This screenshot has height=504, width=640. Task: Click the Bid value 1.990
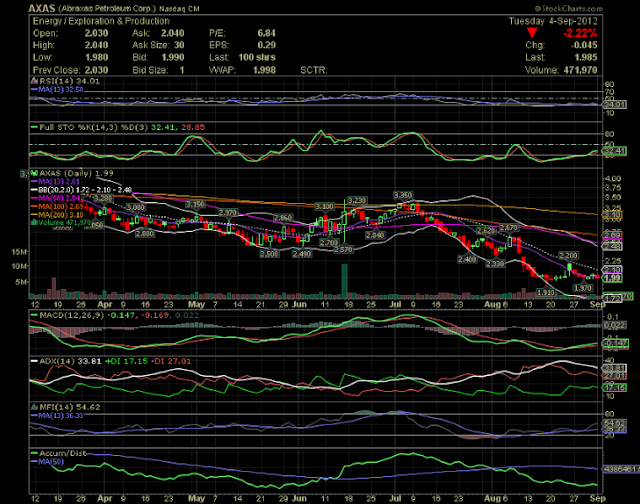click(x=172, y=58)
